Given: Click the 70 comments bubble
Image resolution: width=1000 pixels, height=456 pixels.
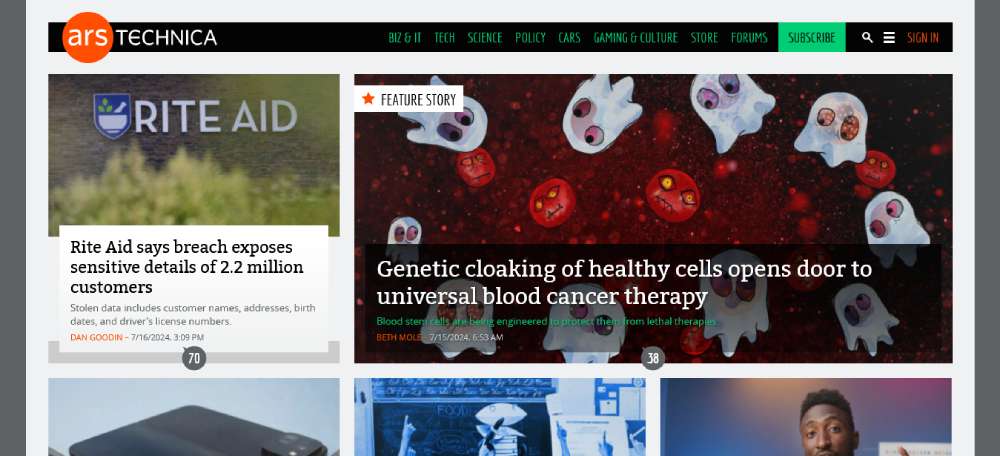Looking at the screenshot, I should coord(194,358).
